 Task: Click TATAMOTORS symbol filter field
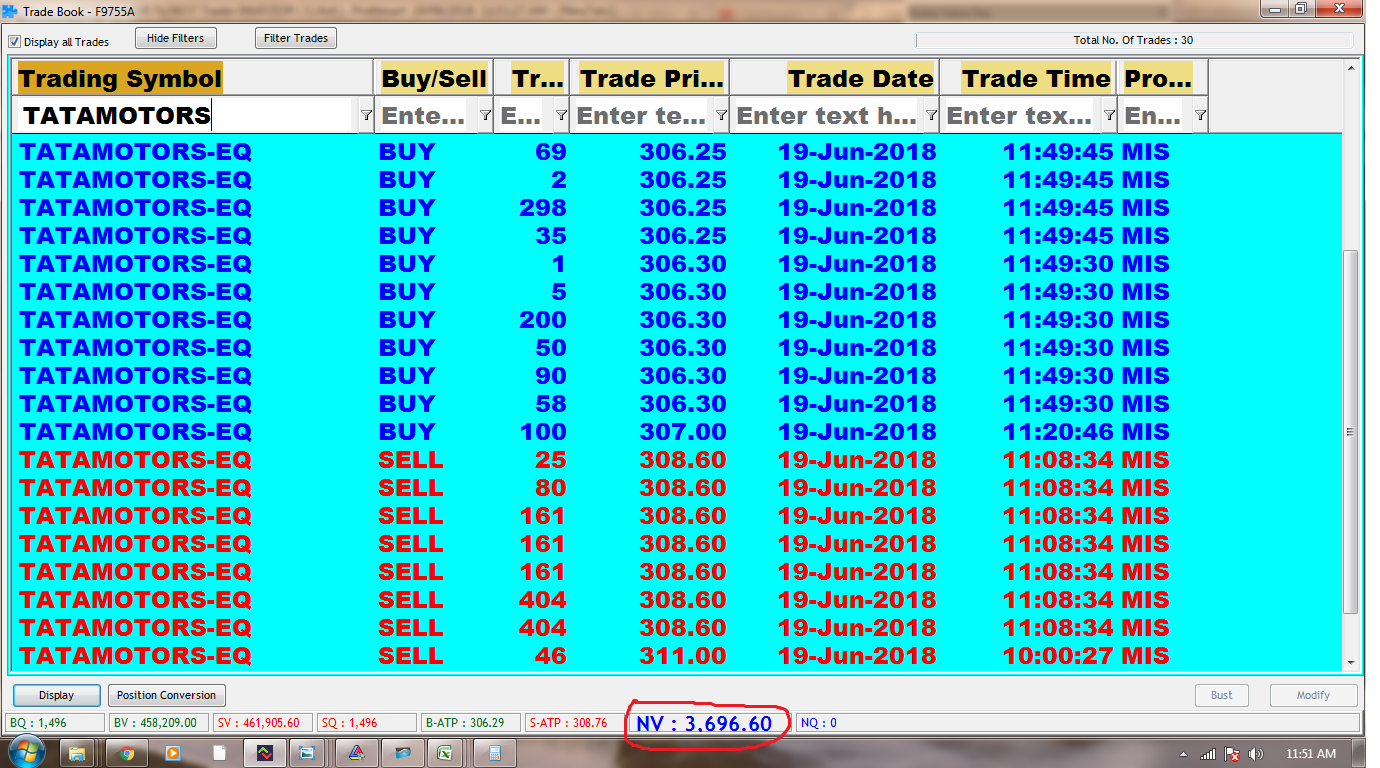(x=185, y=116)
